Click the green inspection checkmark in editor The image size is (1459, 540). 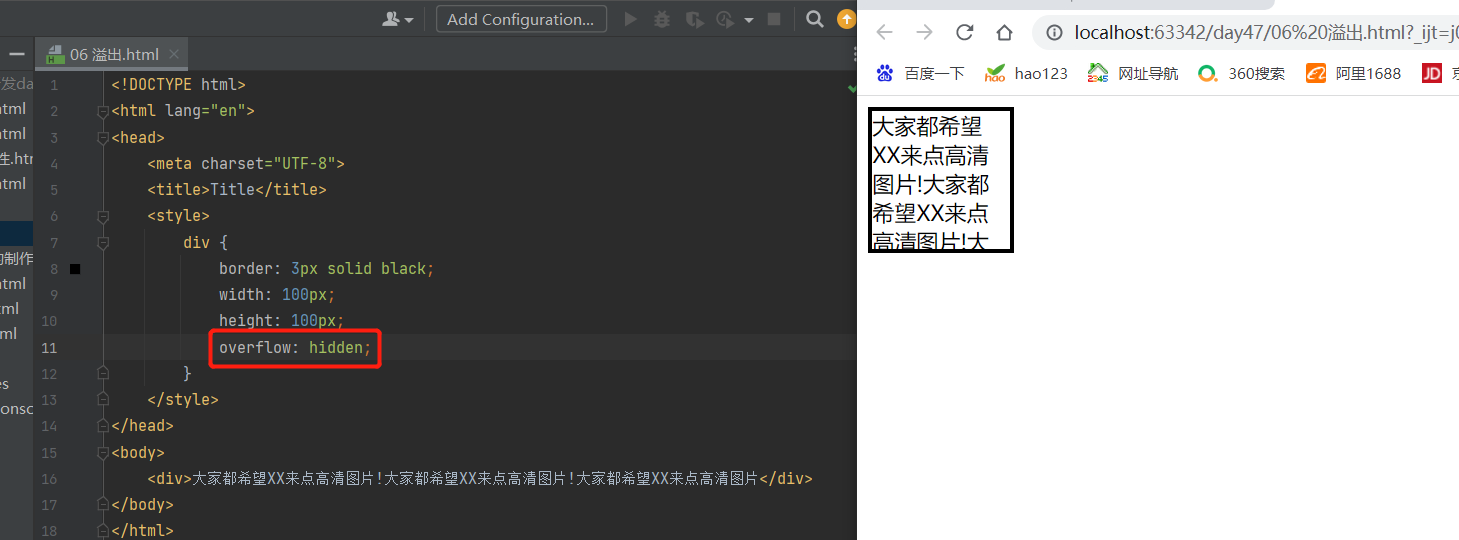(851, 88)
